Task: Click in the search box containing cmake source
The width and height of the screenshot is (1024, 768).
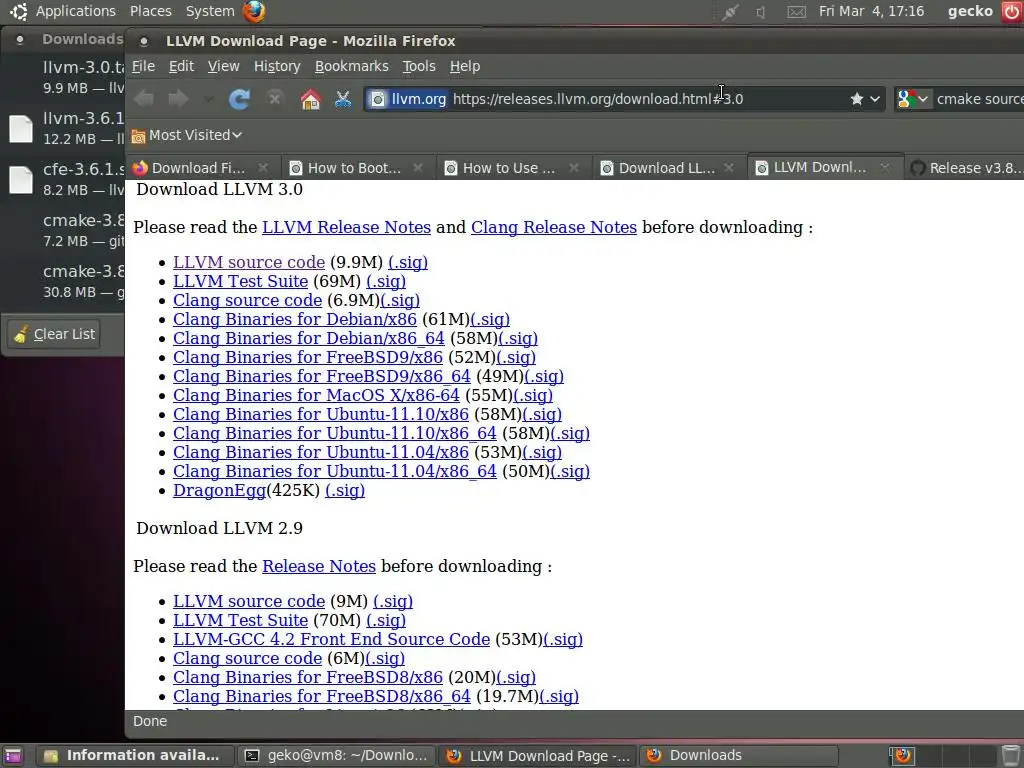Action: [979, 99]
